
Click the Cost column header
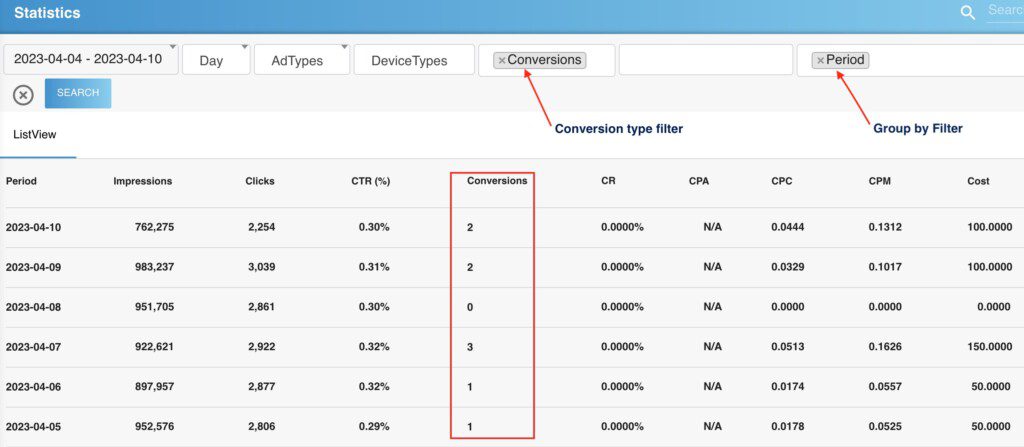click(978, 181)
